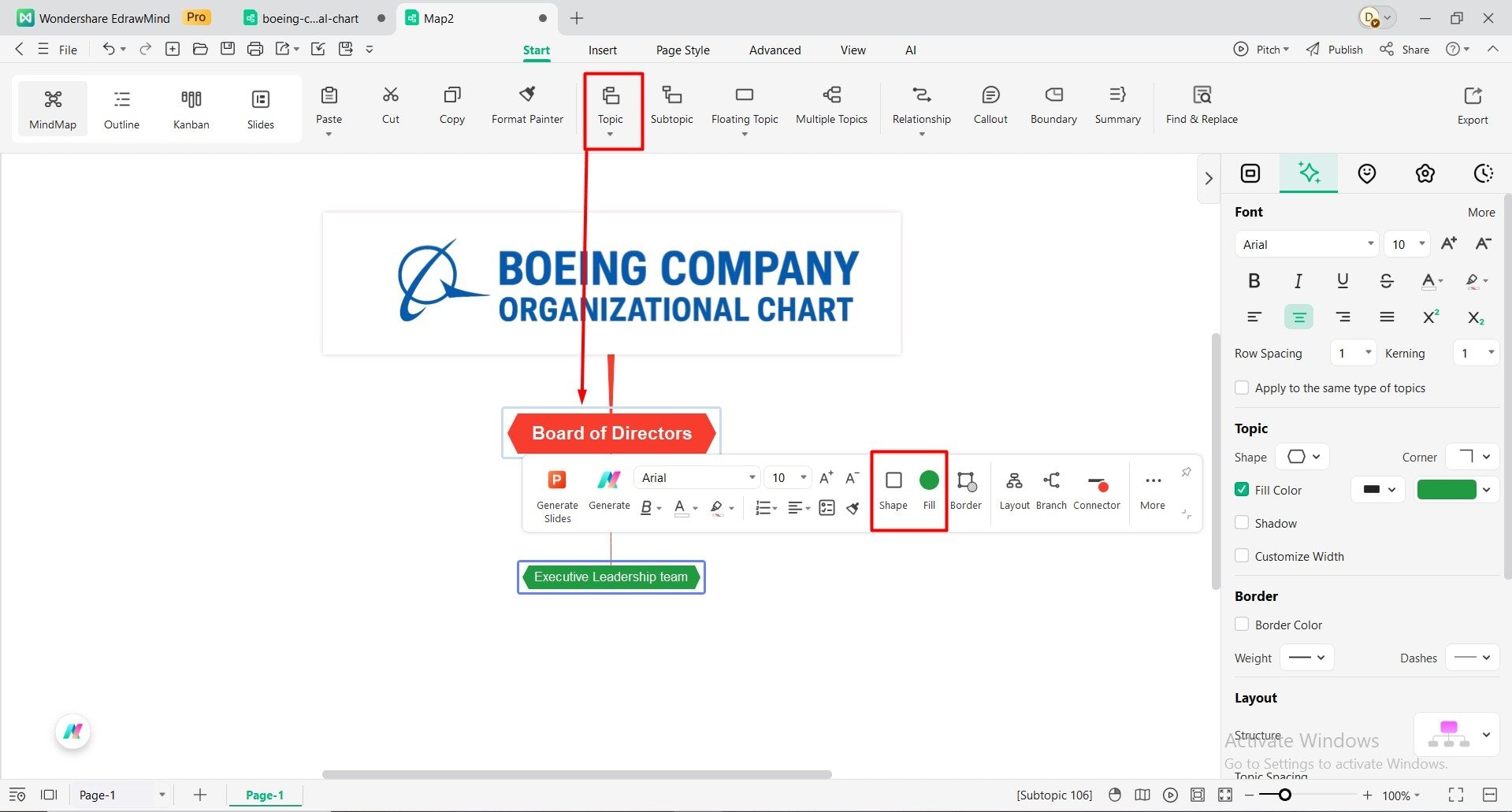Export the mind map
This screenshot has width=1512, height=812.
pyautogui.click(x=1473, y=106)
